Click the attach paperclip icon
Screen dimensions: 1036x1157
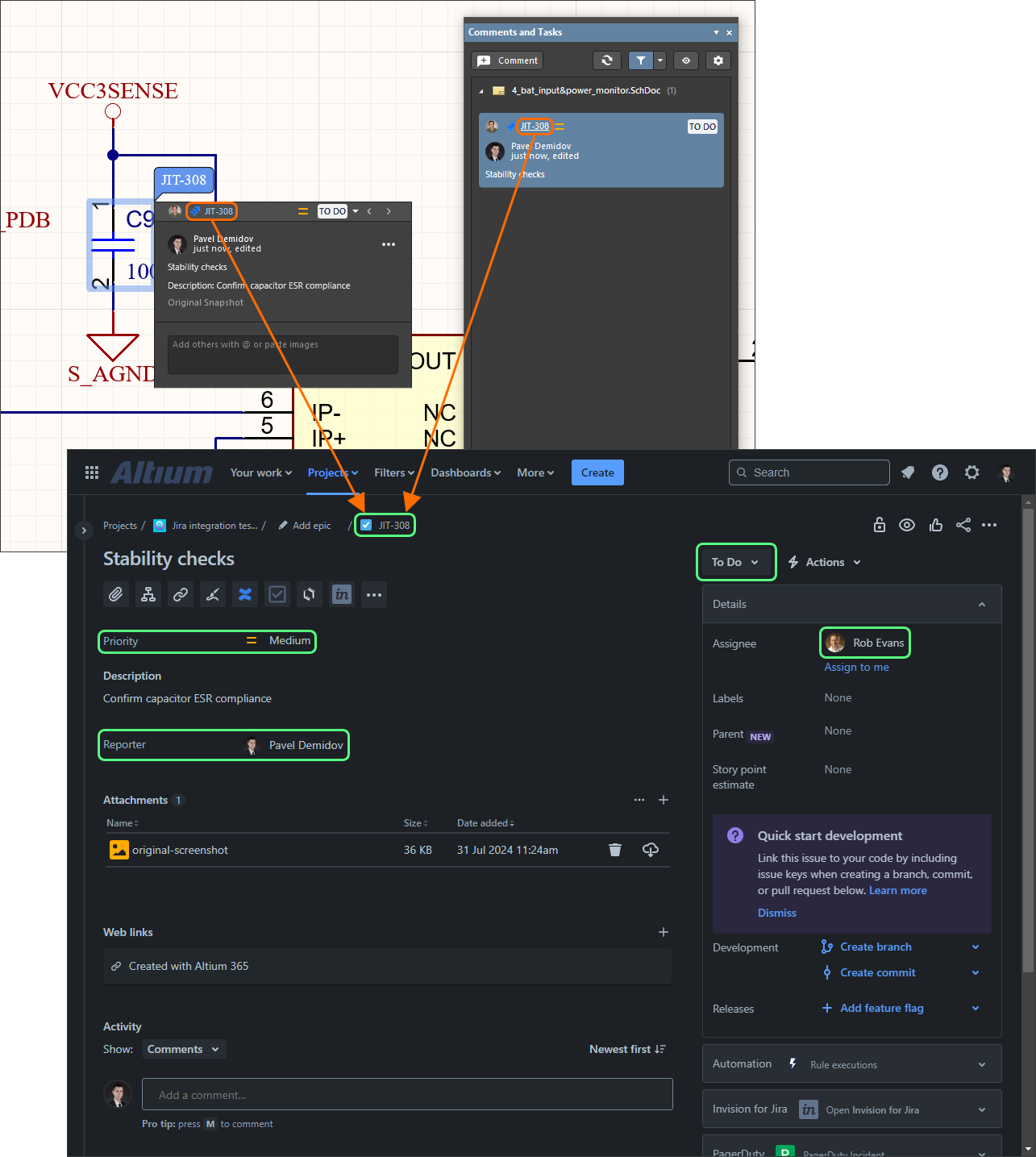[x=116, y=595]
